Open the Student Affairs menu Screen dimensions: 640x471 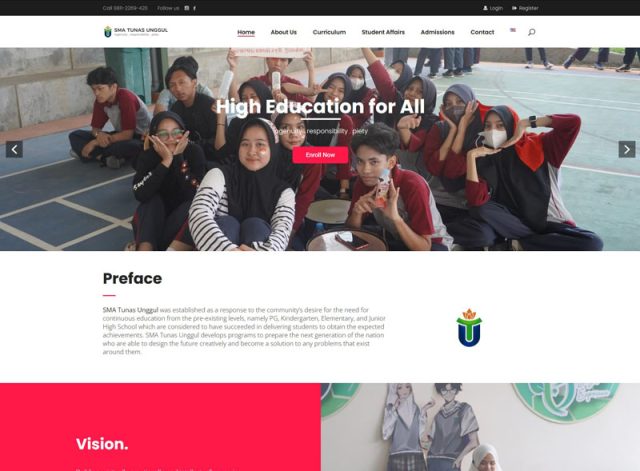click(383, 32)
